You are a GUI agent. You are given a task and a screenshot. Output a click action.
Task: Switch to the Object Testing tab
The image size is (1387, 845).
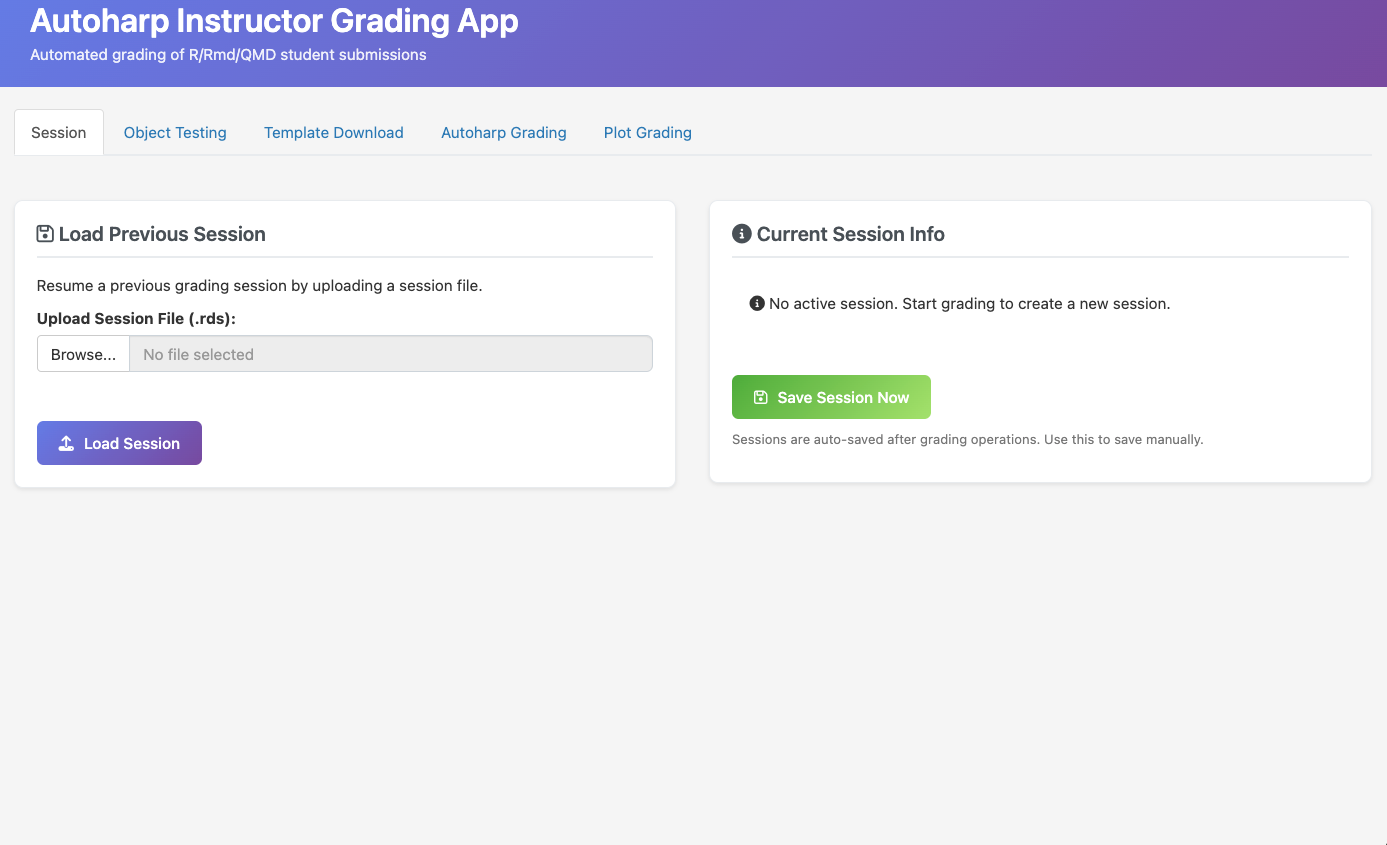(x=174, y=132)
